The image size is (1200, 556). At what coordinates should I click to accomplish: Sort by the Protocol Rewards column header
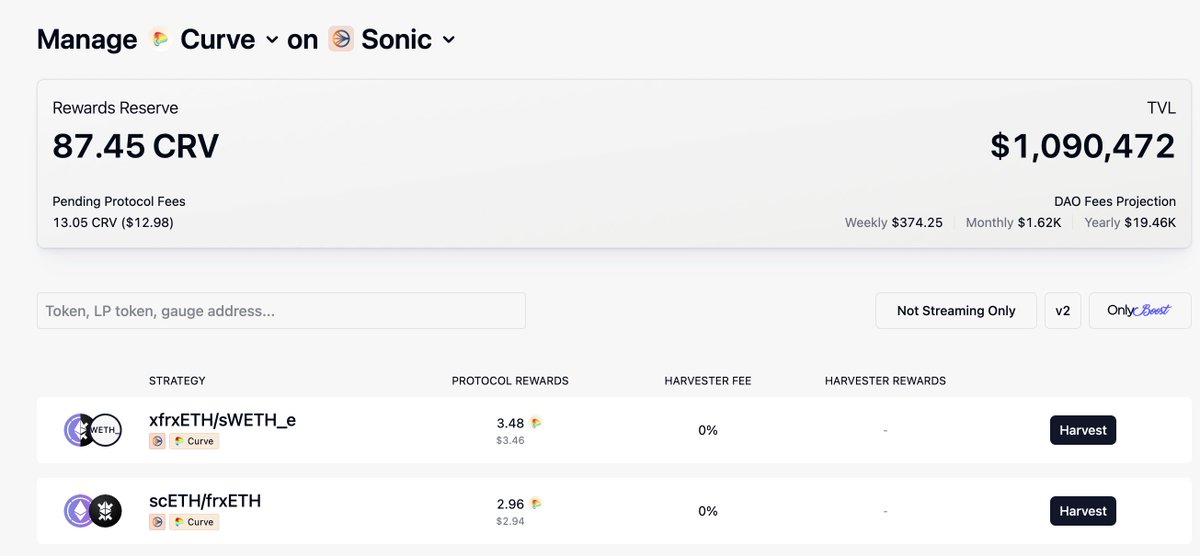point(510,381)
